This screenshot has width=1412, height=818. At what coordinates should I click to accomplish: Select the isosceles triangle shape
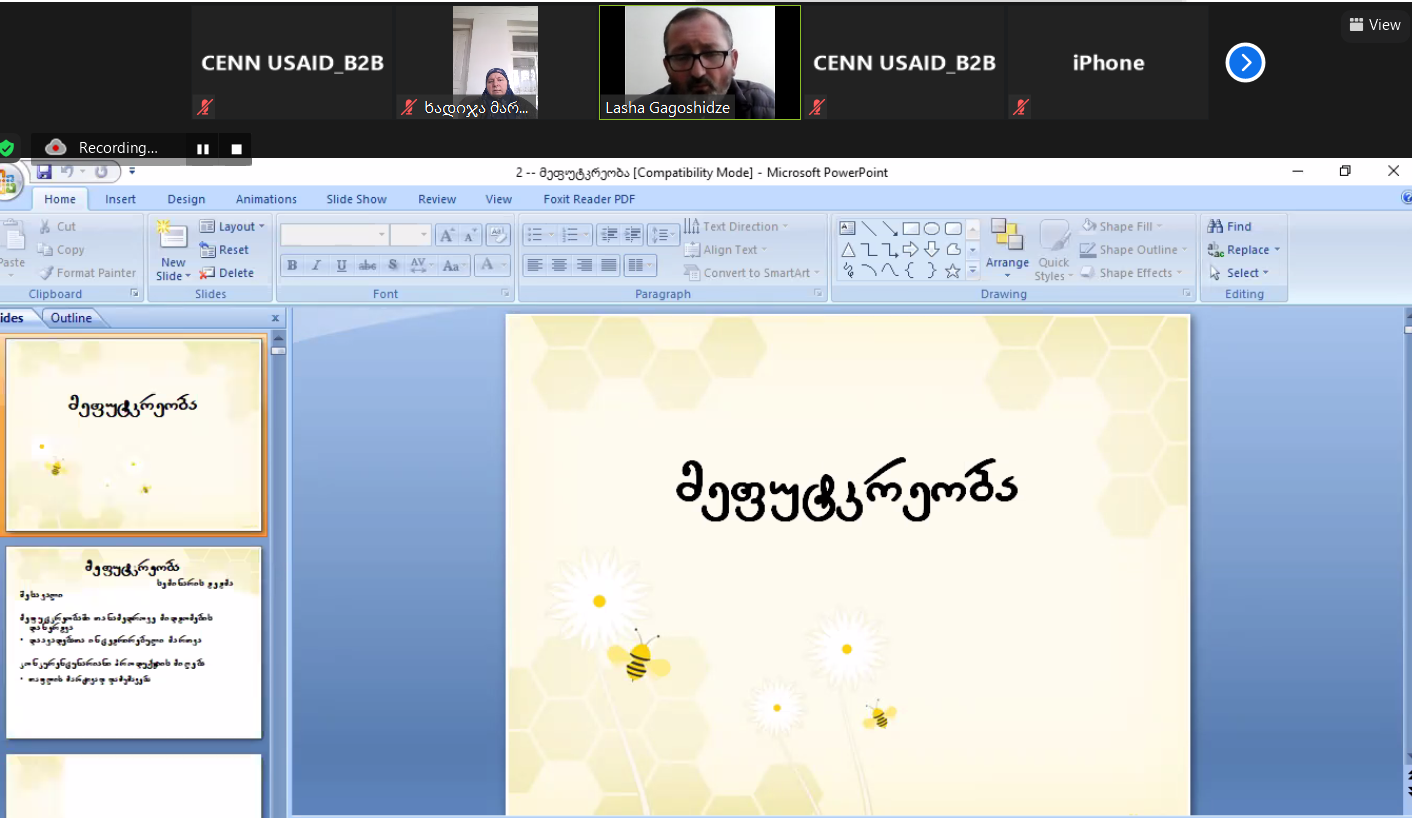coord(847,250)
